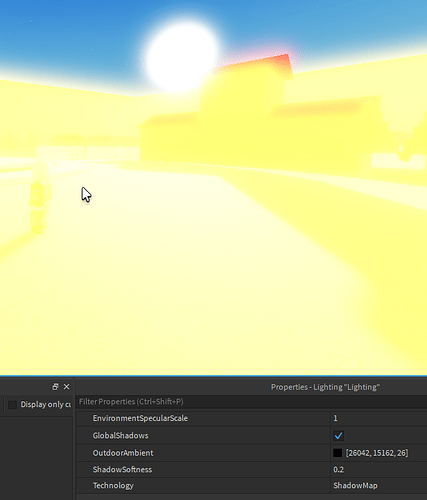Focus the Filter Properties search field
This screenshot has height=500, width=427.
(251, 402)
